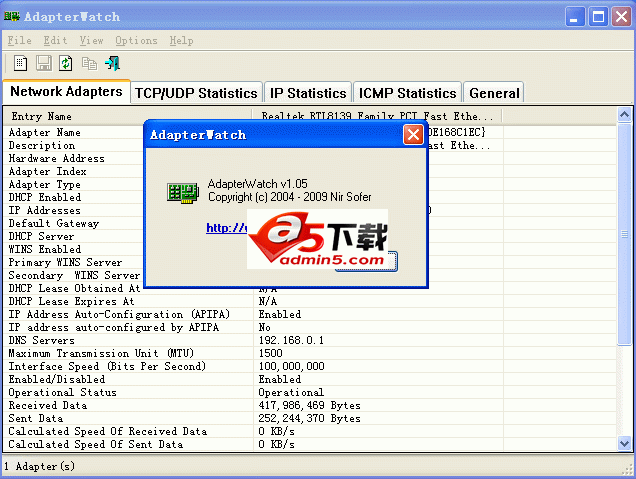Select the WINS Enabled row
The image size is (636, 479).
pos(310,249)
